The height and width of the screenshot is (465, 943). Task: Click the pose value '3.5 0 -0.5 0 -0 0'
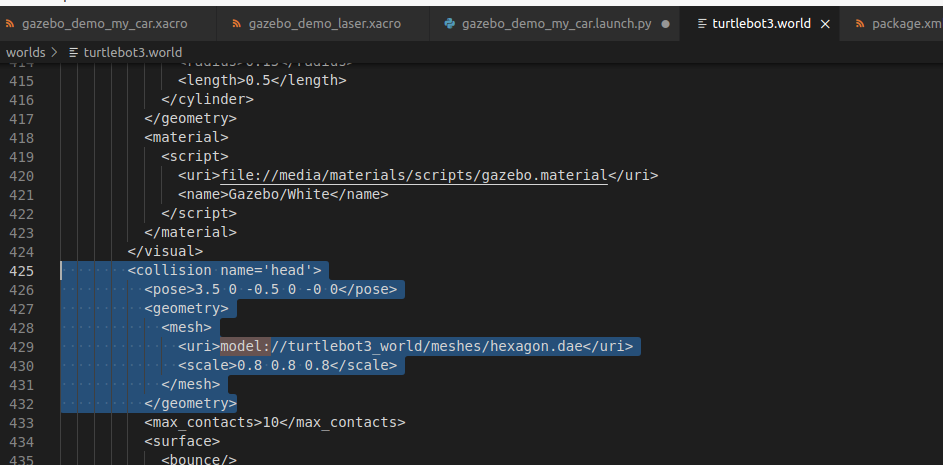coord(266,290)
